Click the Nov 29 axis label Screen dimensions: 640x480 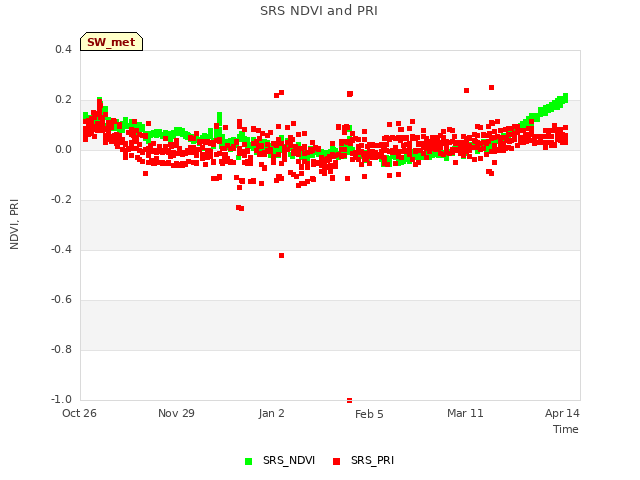click(176, 413)
